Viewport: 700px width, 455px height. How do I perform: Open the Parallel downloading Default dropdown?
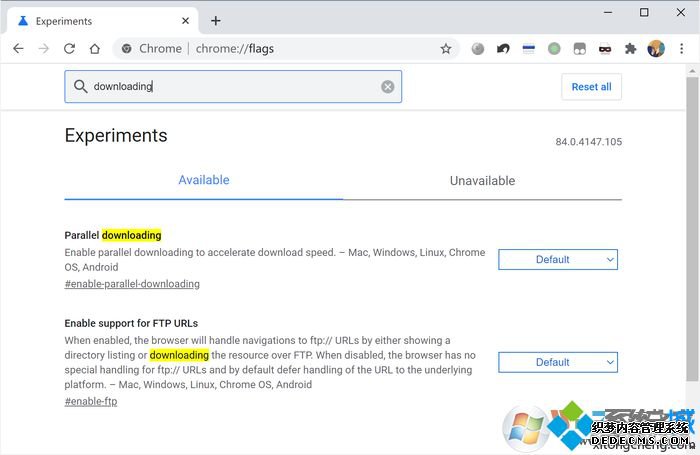click(x=558, y=259)
